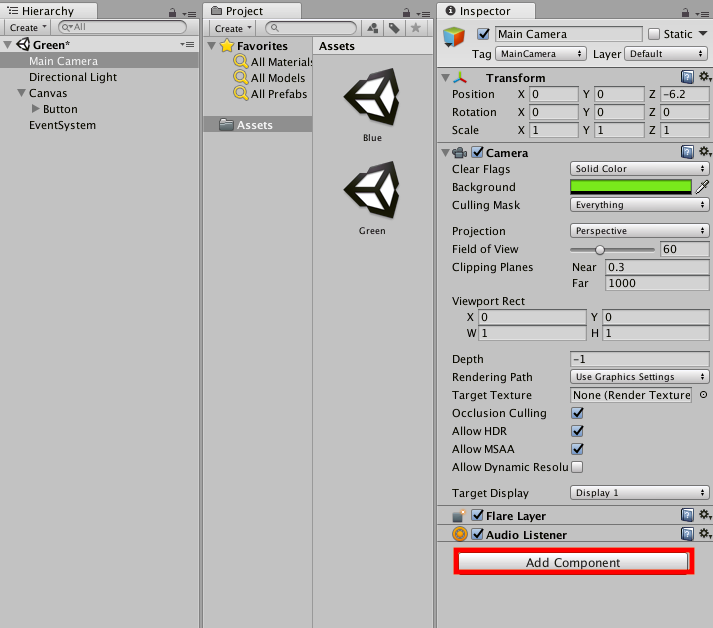
Task: Click the Target Texture object picker circle
Action: (703, 395)
